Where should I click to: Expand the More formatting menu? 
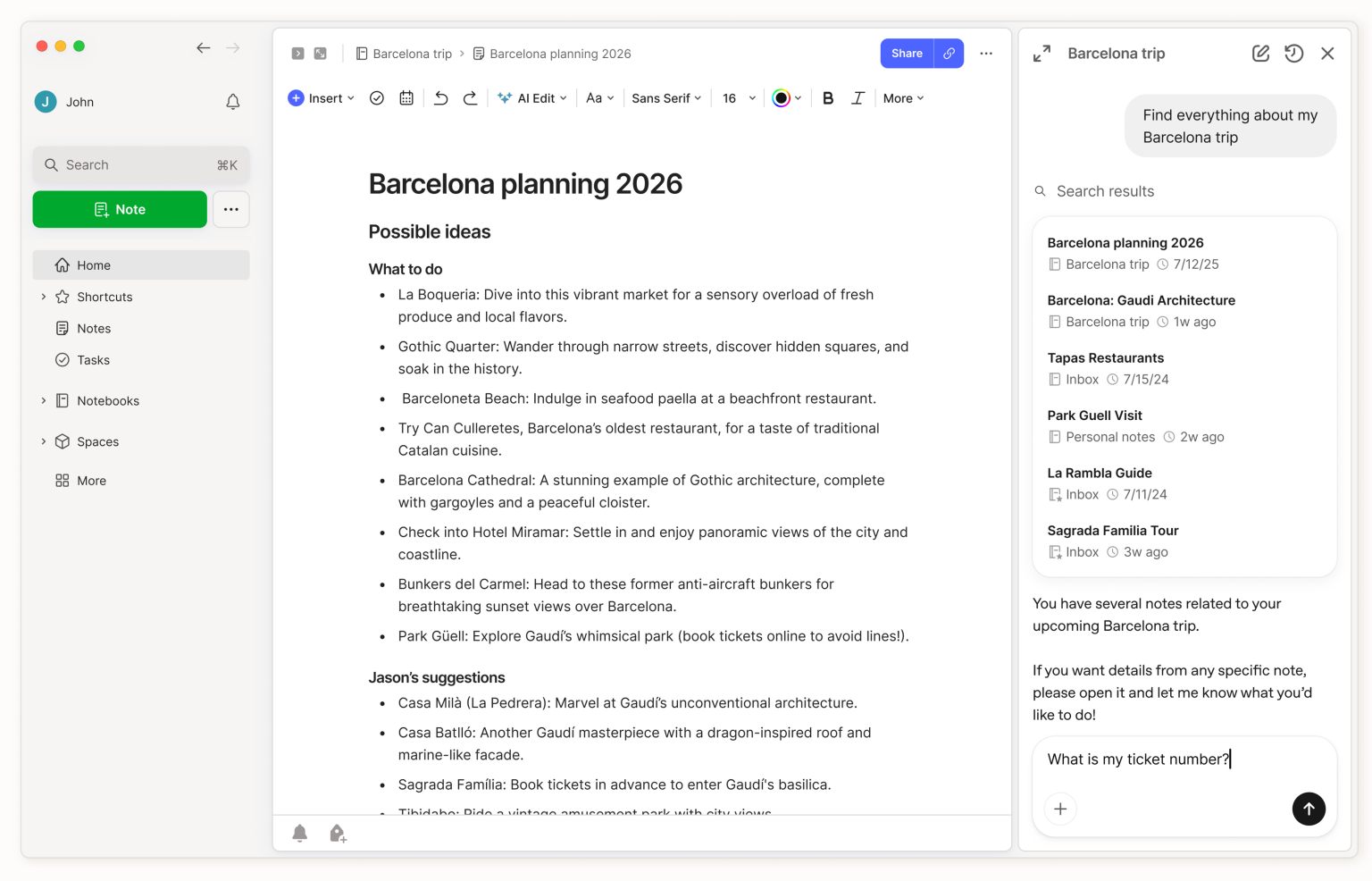pos(902,97)
